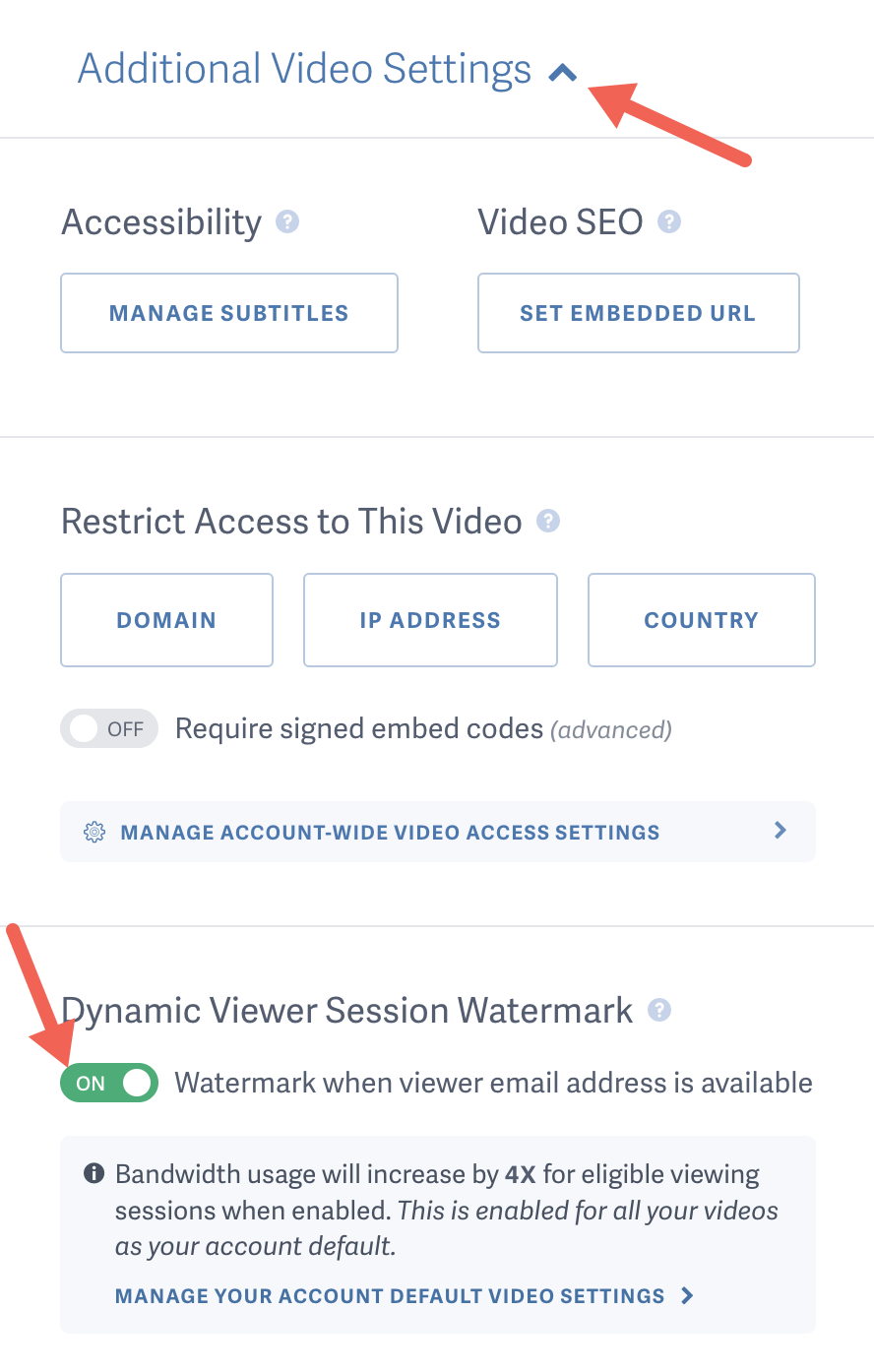Open the Accessibility help tooltip icon
This screenshot has height=1372, width=874.
286,221
